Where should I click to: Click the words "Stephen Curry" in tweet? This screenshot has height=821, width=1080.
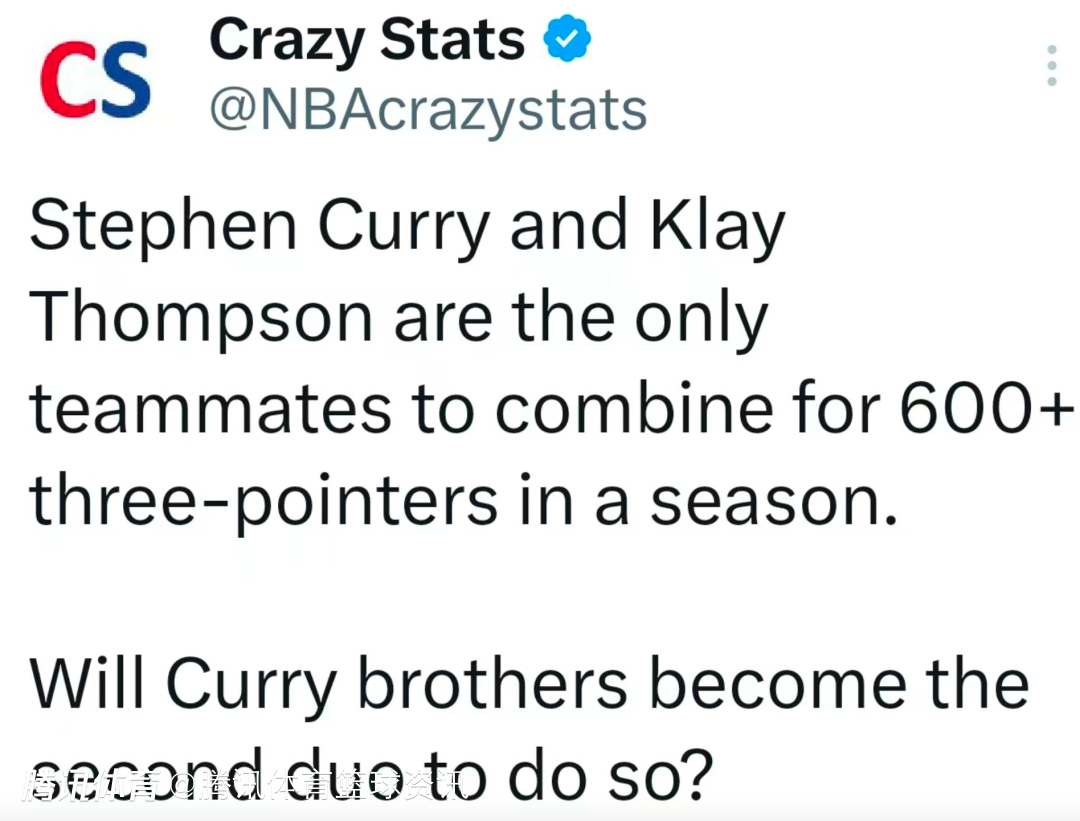pos(258,228)
